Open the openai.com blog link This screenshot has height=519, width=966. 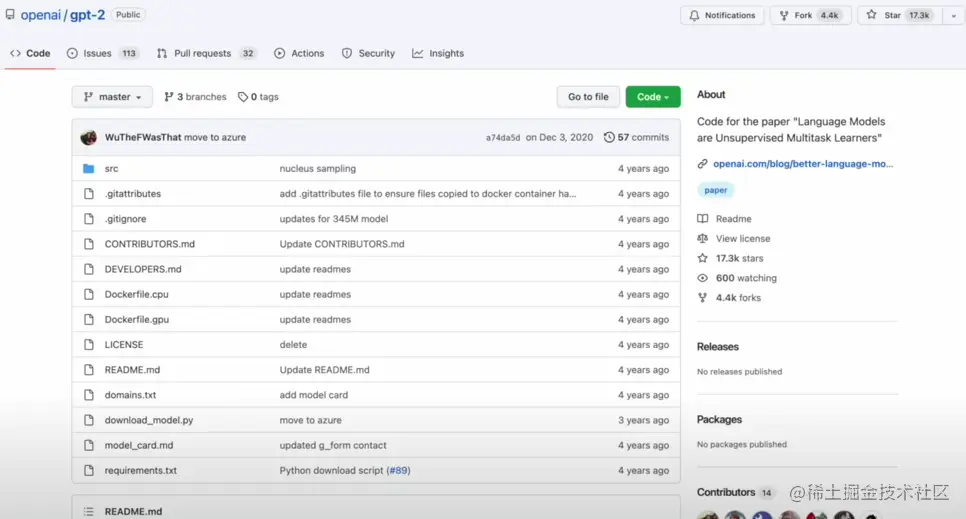803,164
